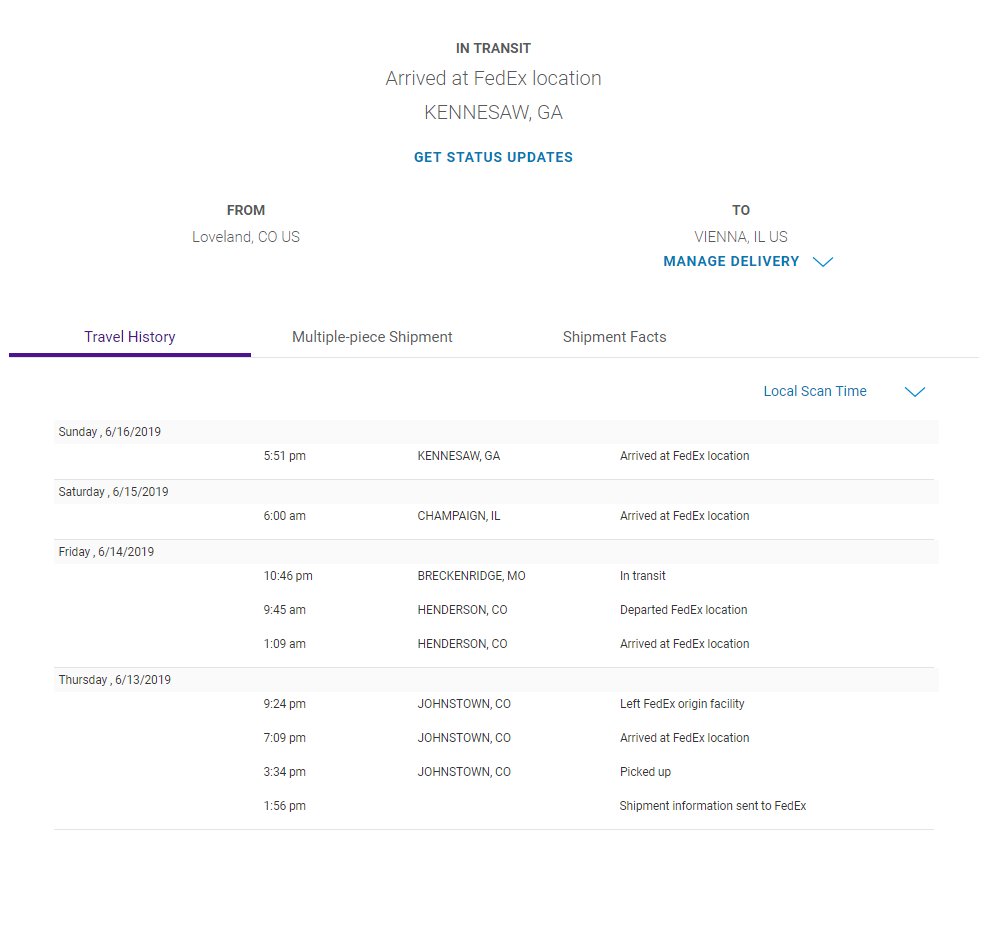
Task: Click Arrived at FedEx location in the 1:09 am row
Action: pyautogui.click(x=684, y=643)
